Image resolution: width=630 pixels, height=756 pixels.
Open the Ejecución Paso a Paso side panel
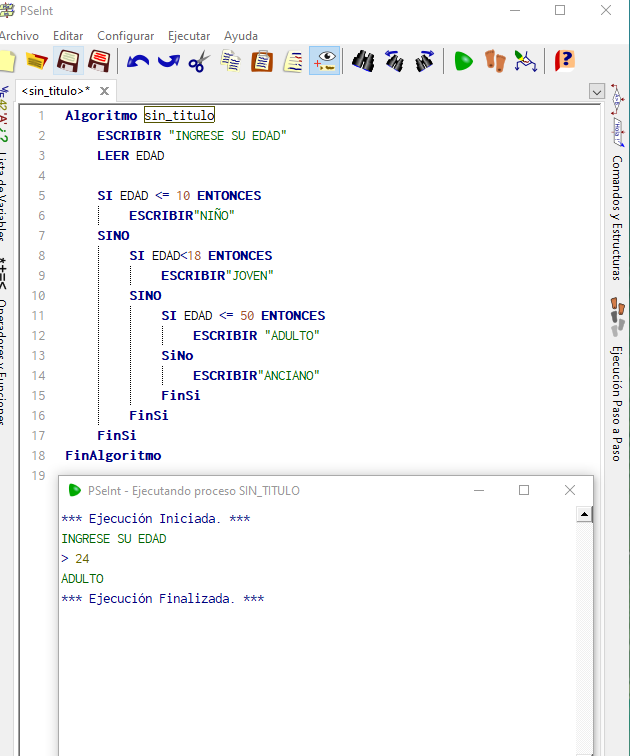(x=617, y=404)
